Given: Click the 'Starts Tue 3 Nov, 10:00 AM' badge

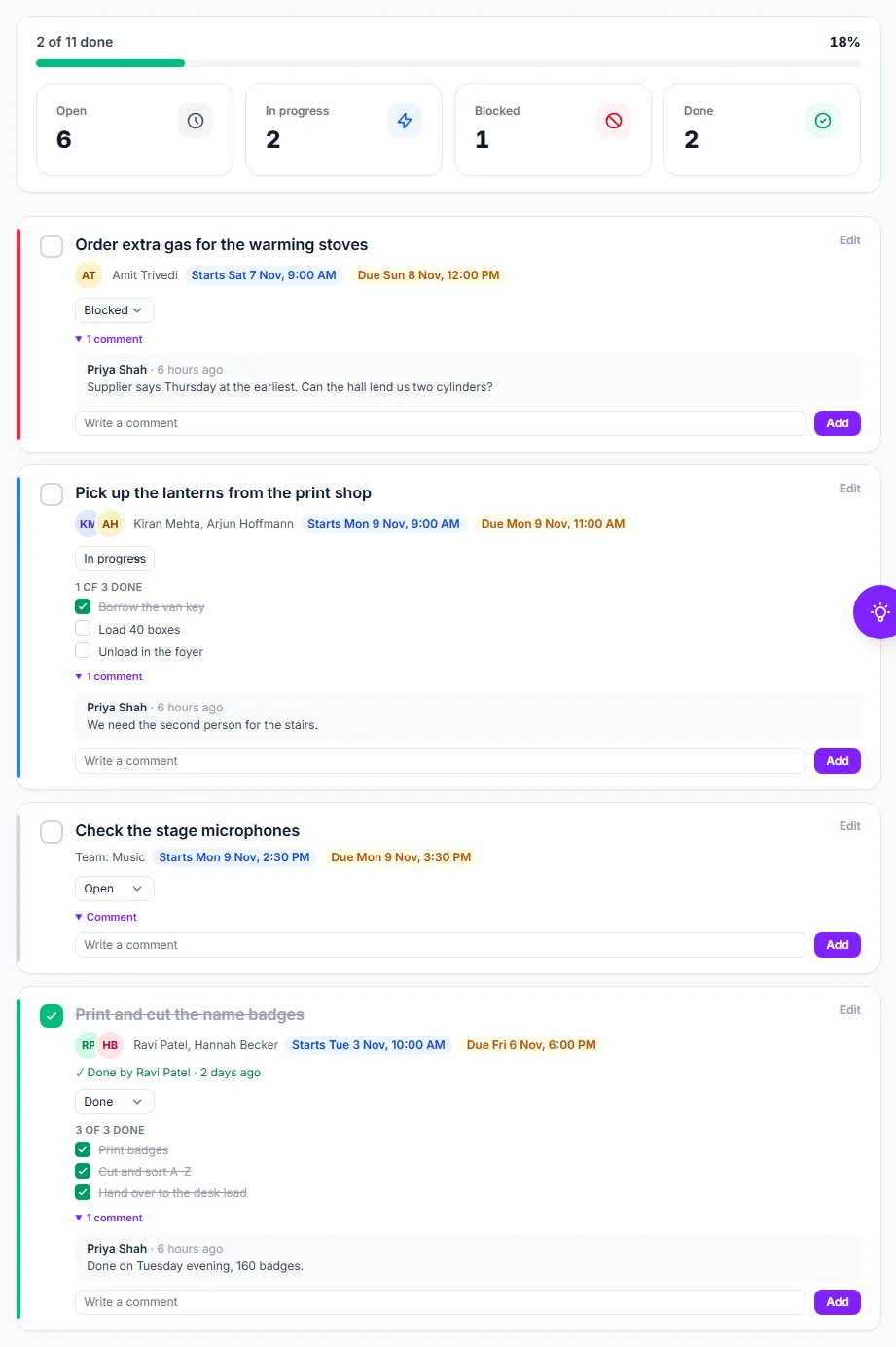Looking at the screenshot, I should pyautogui.click(x=369, y=1045).
